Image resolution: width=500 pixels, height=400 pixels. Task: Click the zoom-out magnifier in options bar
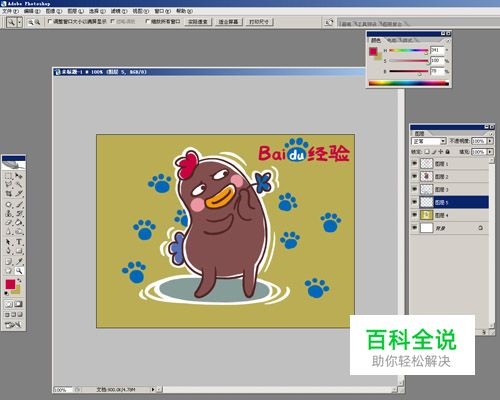[x=37, y=22]
